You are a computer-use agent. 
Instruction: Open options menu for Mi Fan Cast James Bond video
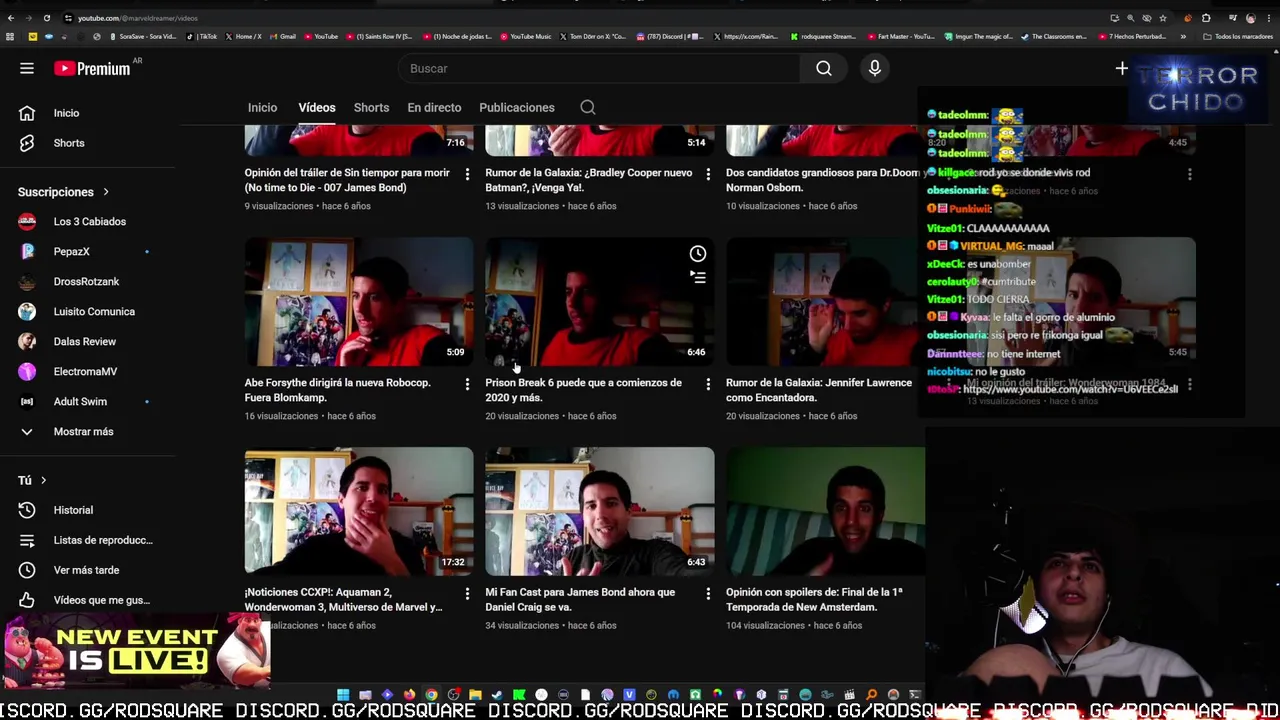708,594
